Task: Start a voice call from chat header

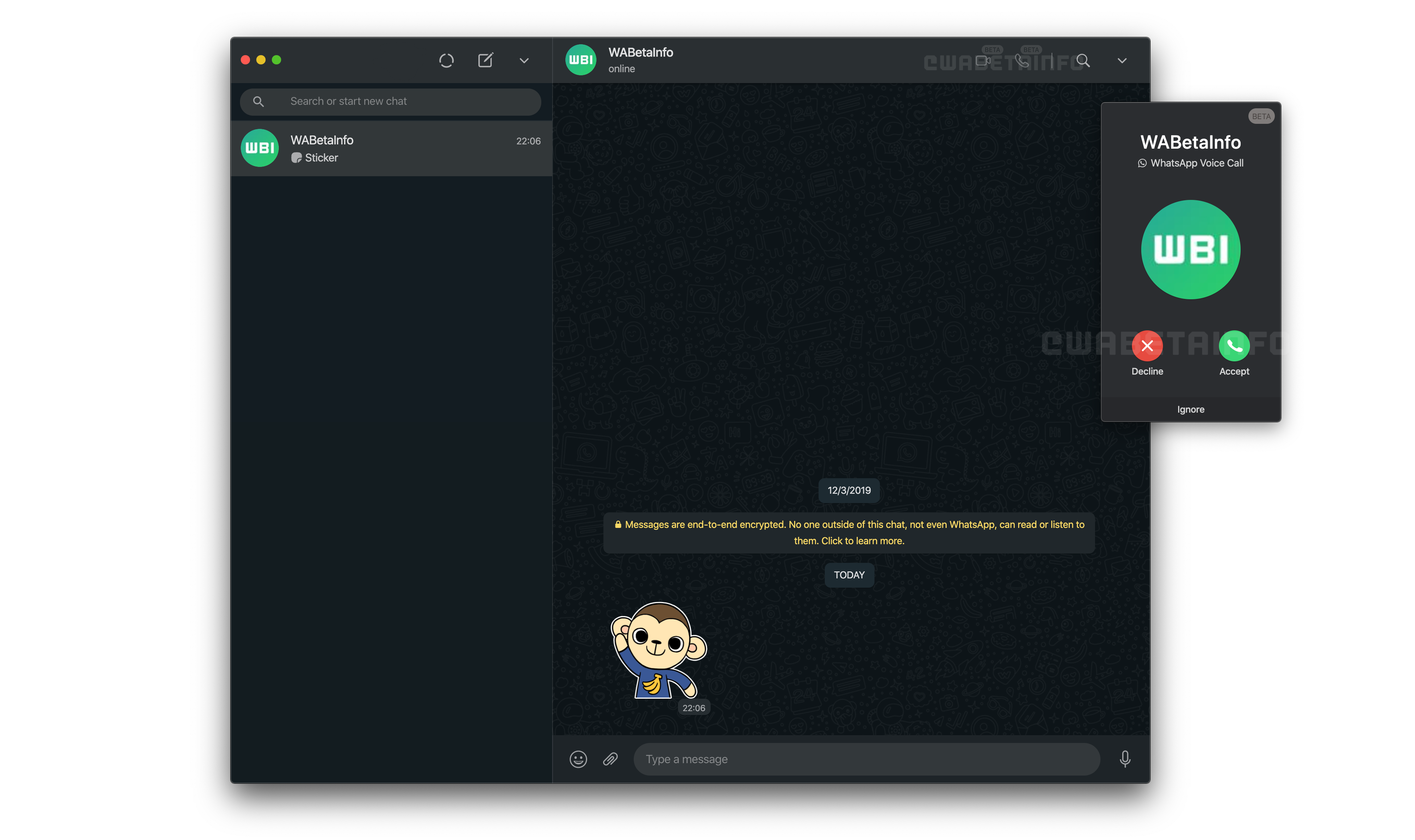Action: point(1022,61)
